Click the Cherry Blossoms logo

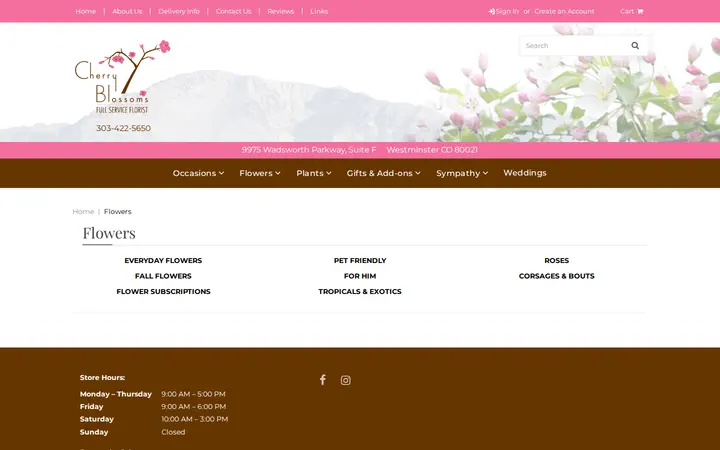[x=123, y=77]
